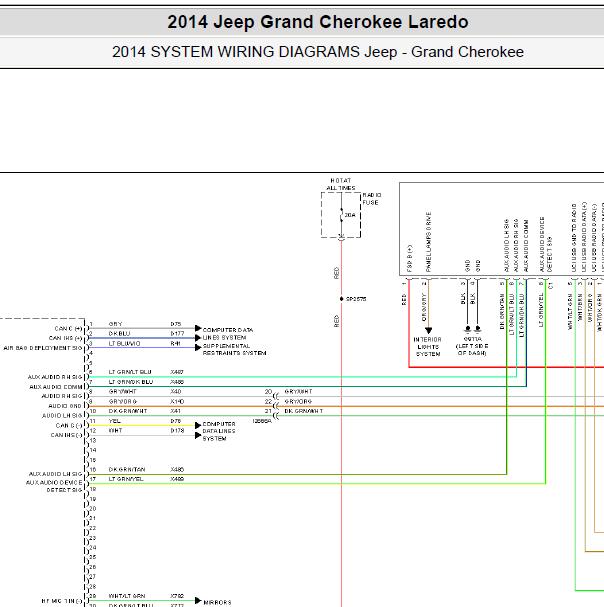
Task: Click the 'R41' circuit code
Action: [x=175, y=343]
